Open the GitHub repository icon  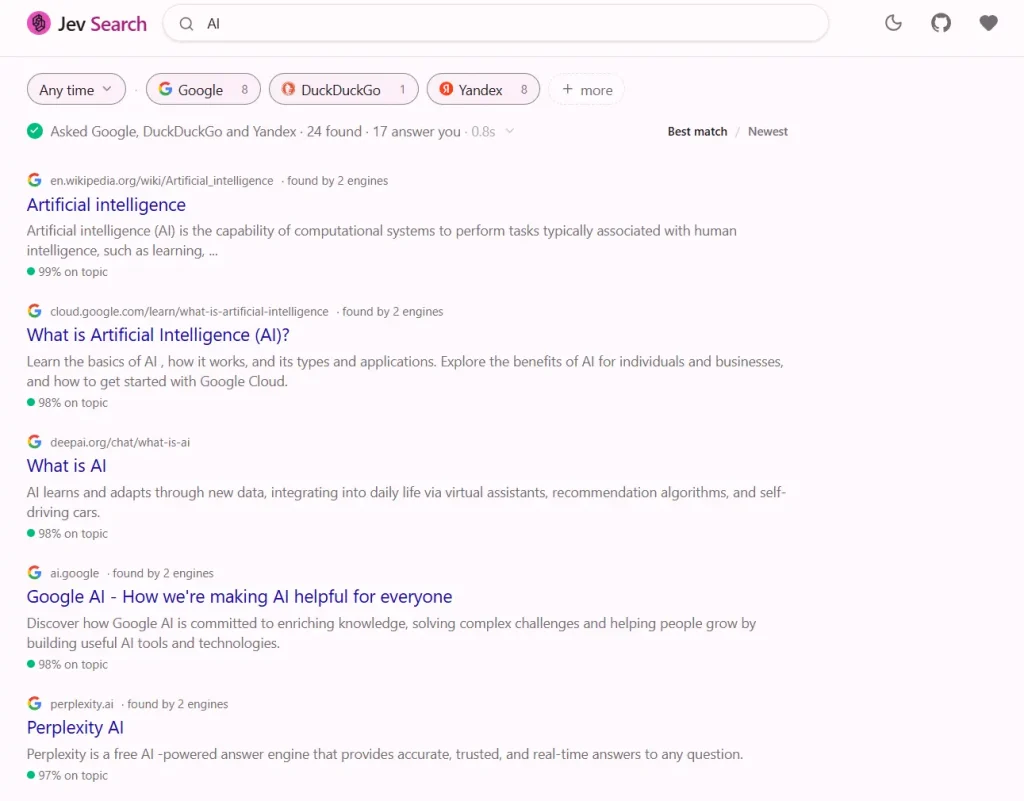[x=940, y=24]
